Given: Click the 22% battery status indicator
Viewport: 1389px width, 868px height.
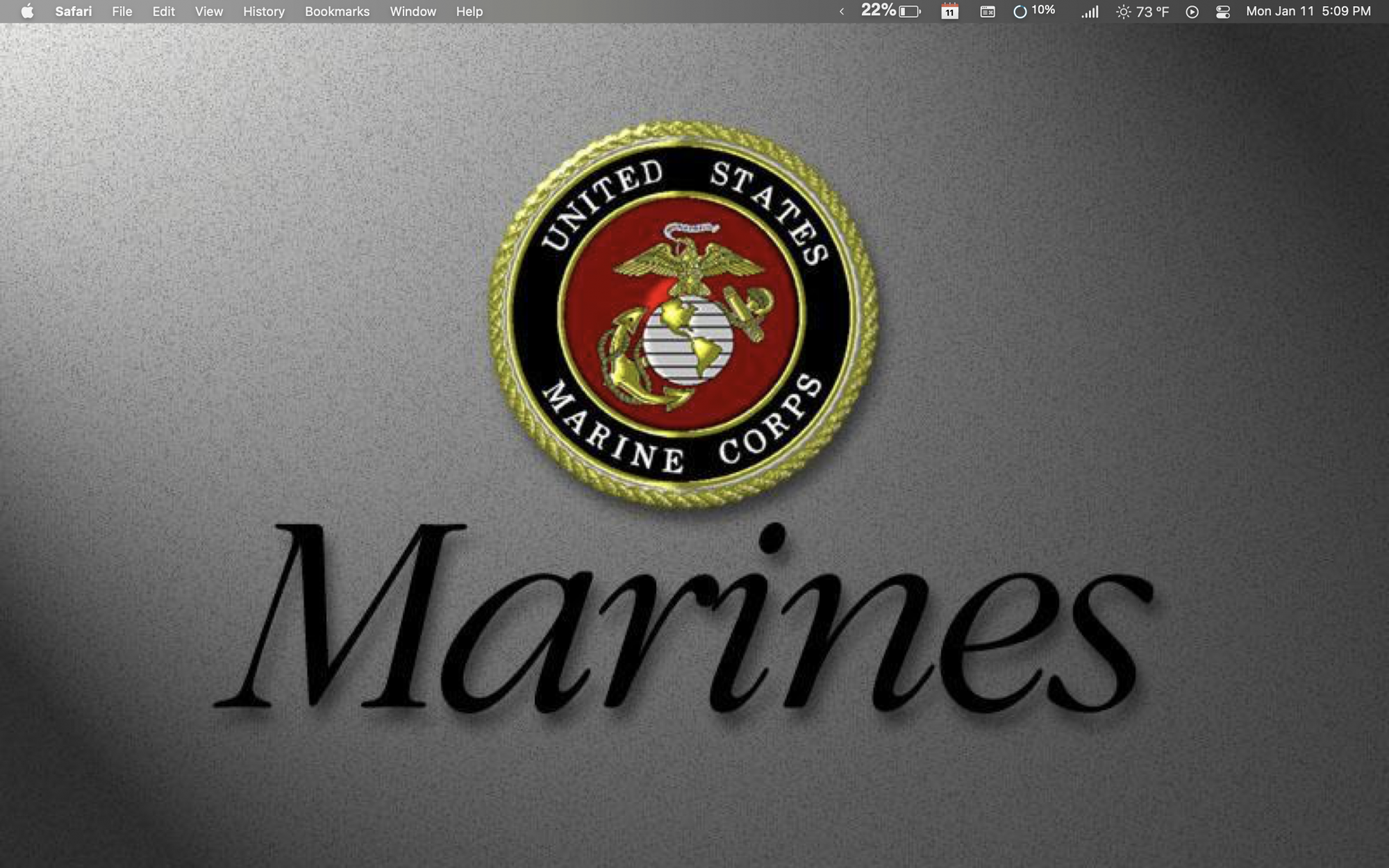Looking at the screenshot, I should tap(891, 11).
